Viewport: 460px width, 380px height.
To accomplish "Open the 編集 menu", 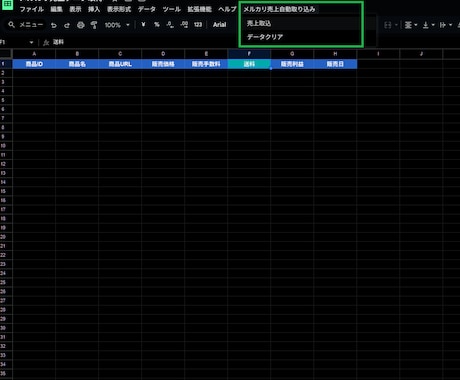I will tap(56, 9).
